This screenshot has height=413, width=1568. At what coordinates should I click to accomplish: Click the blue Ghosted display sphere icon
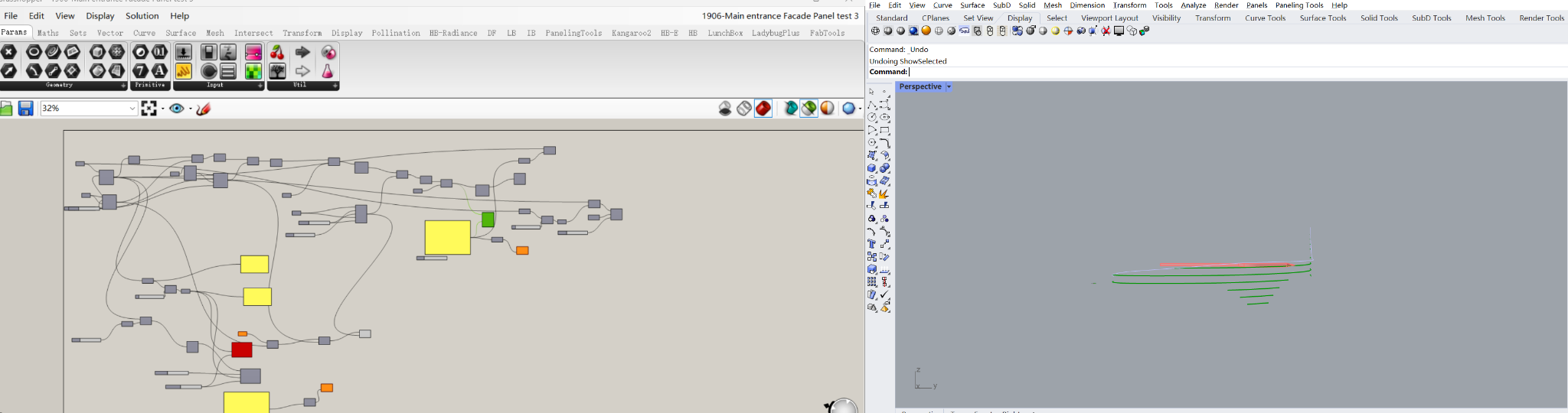913,31
